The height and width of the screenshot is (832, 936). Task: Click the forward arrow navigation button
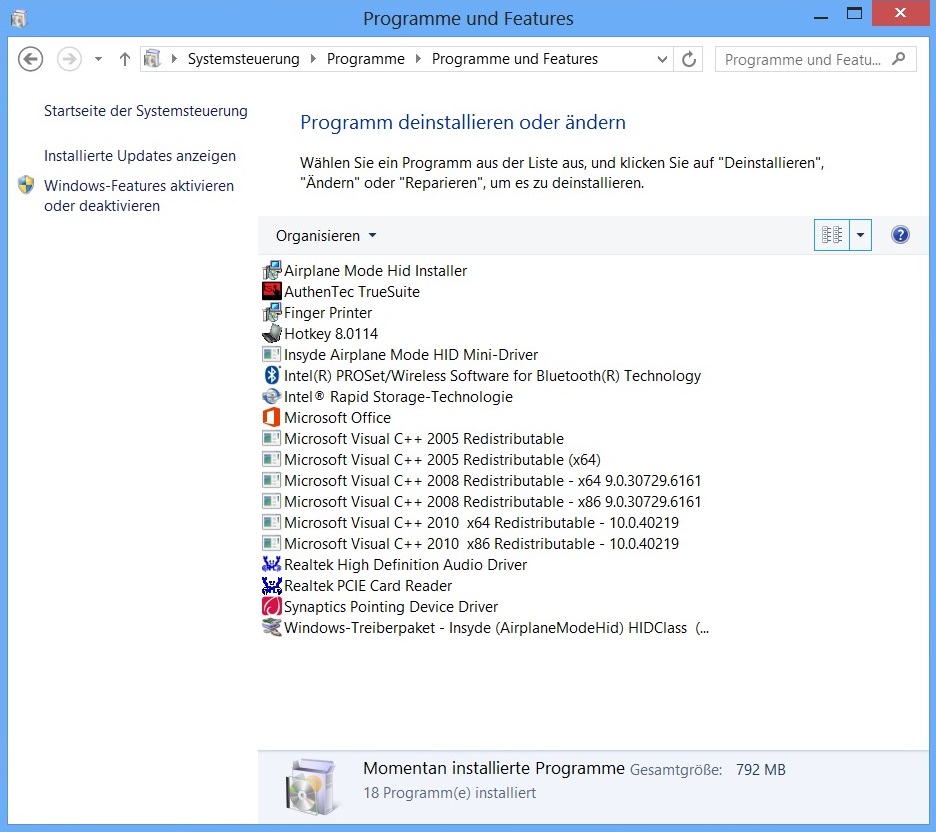[x=69, y=59]
